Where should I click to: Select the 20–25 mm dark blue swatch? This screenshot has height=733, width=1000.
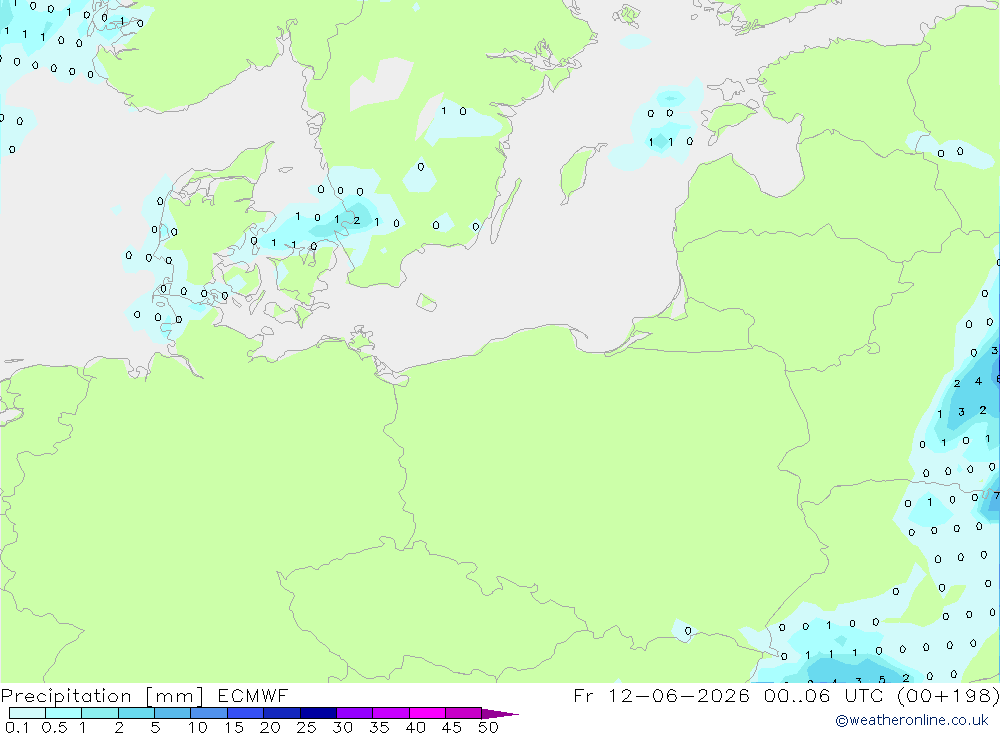click(x=282, y=713)
